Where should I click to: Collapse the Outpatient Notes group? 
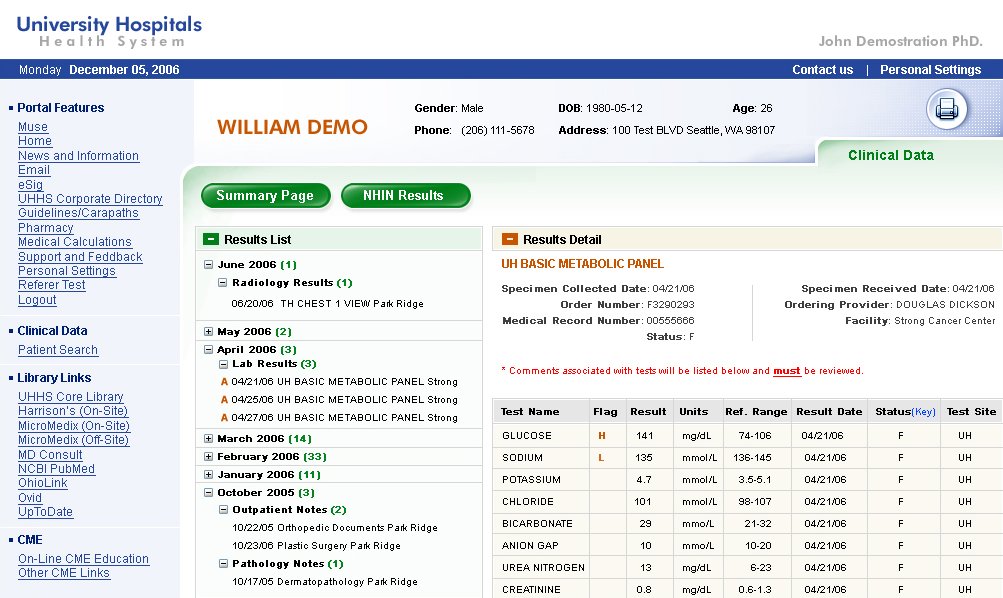pyautogui.click(x=223, y=510)
